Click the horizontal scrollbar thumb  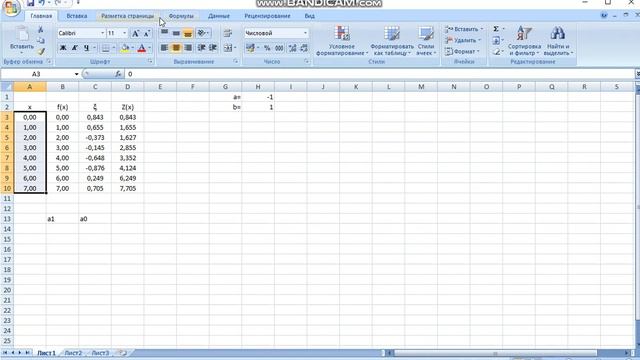pyautogui.click(x=495, y=353)
